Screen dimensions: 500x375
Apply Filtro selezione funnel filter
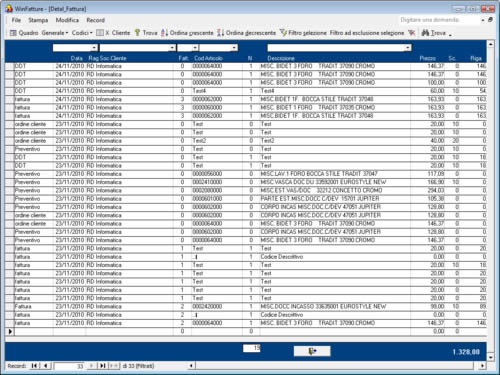303,33
